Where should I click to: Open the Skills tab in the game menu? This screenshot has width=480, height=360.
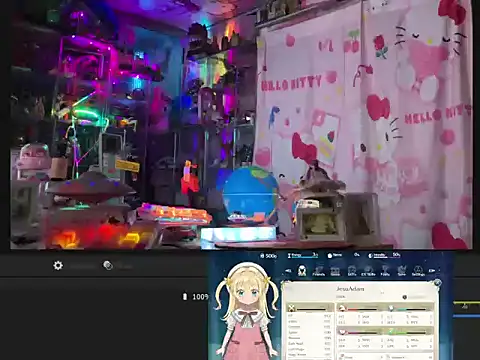pos(352,271)
